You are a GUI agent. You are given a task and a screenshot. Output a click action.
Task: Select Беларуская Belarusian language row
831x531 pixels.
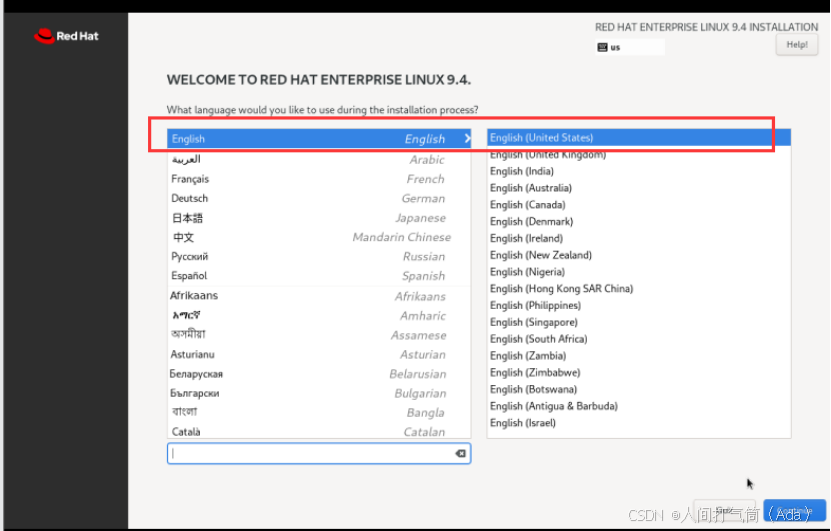click(x=319, y=374)
